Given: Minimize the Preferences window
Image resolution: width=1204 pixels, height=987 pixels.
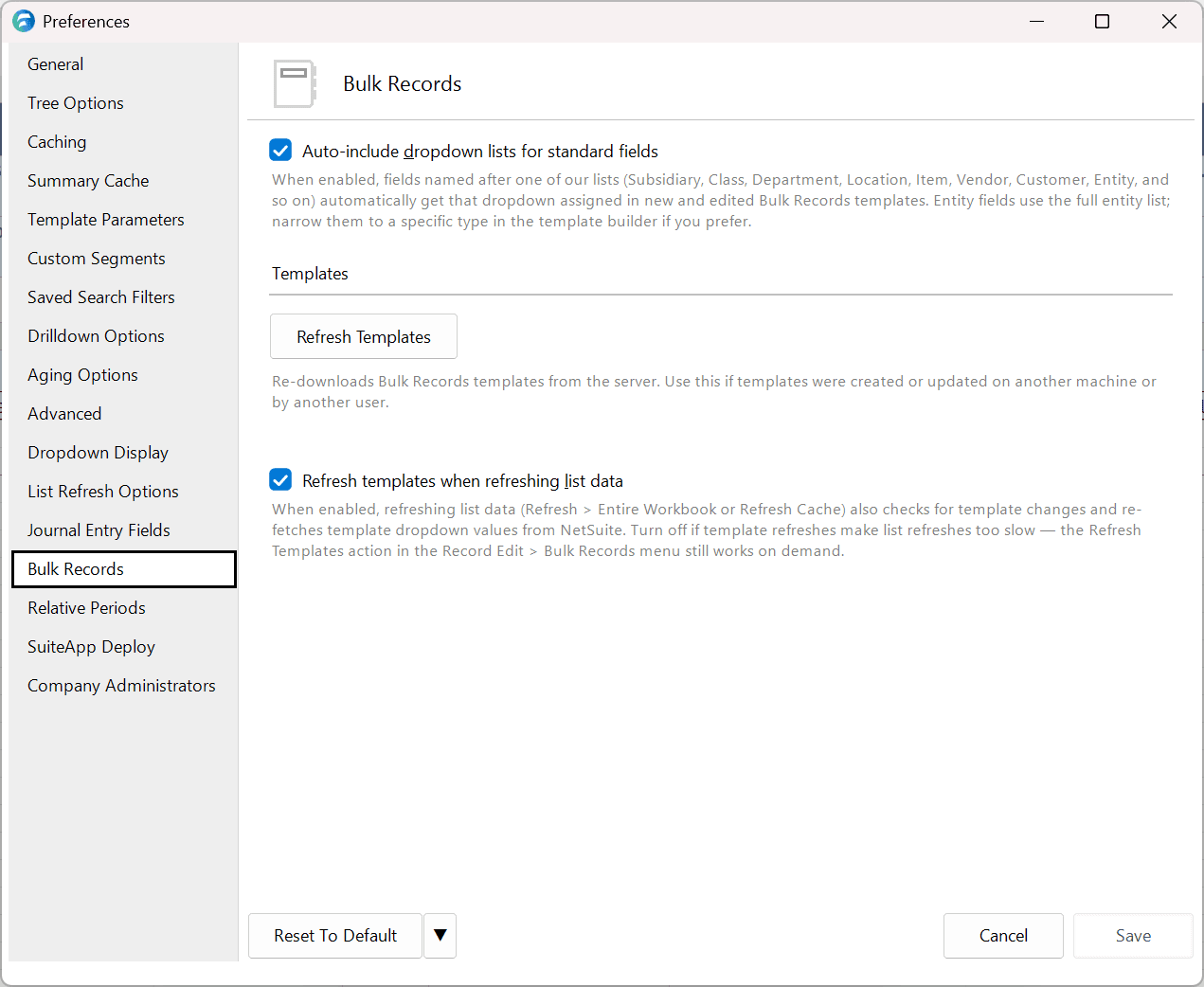Looking at the screenshot, I should click(1037, 21).
